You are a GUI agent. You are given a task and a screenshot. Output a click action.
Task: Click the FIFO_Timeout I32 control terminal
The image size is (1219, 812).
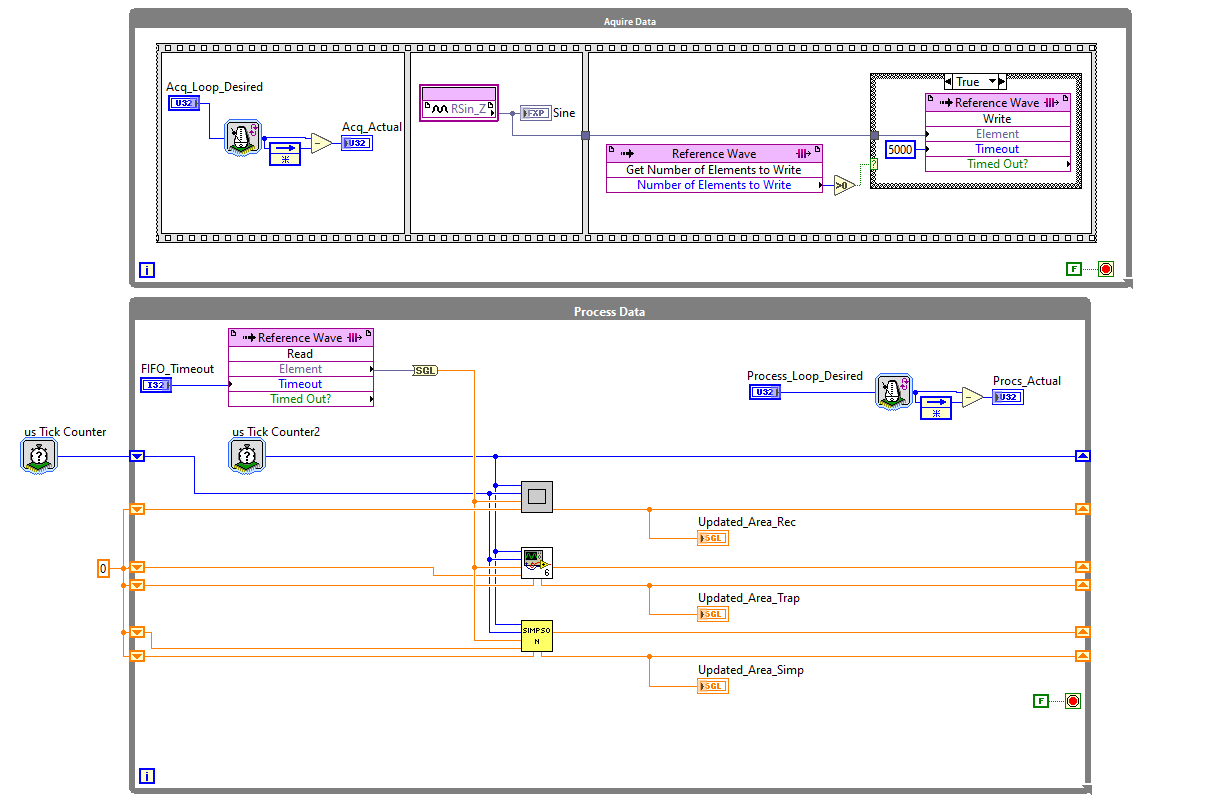pyautogui.click(x=155, y=385)
